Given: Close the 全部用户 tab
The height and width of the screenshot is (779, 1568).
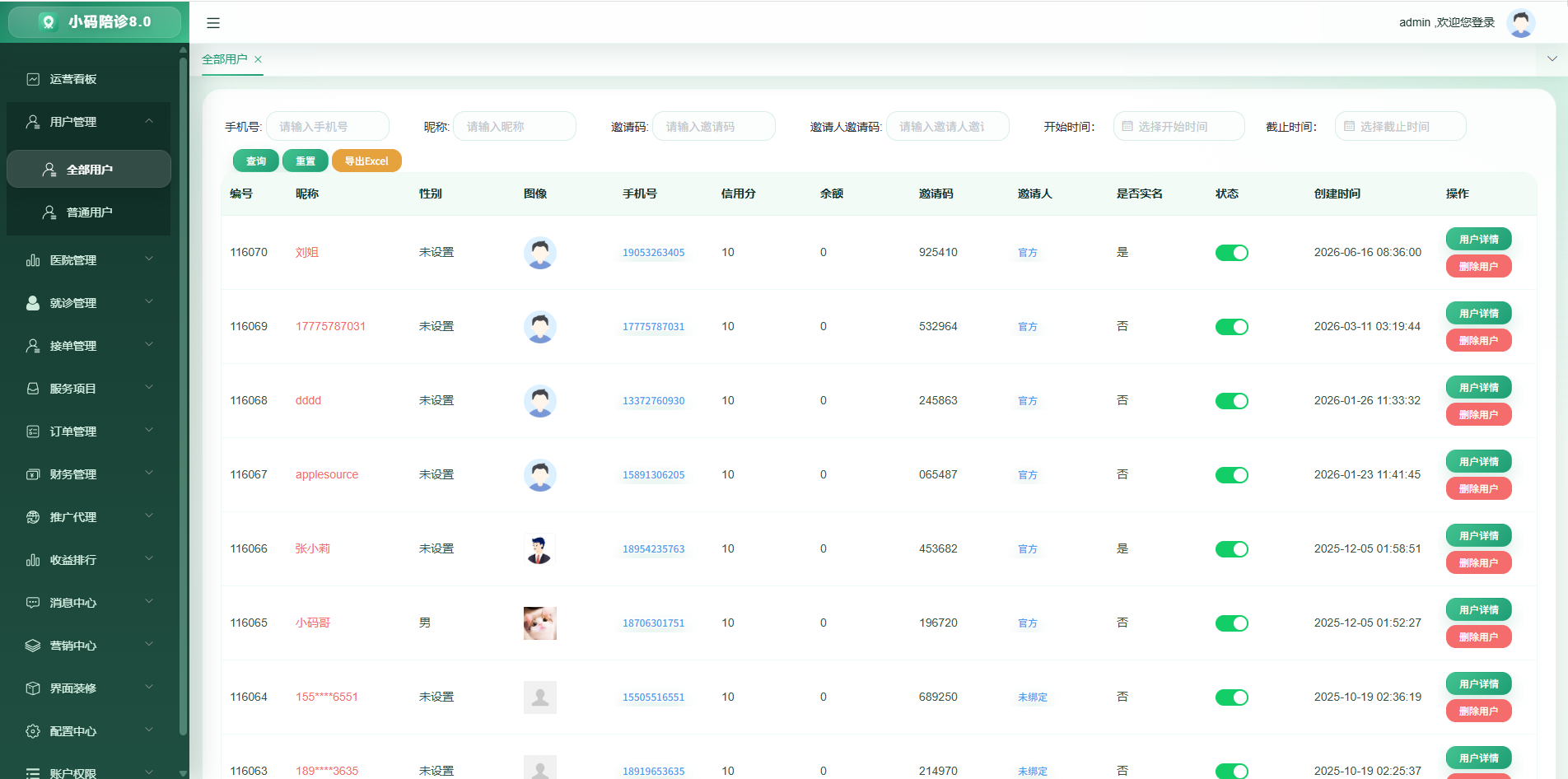Looking at the screenshot, I should 258,59.
